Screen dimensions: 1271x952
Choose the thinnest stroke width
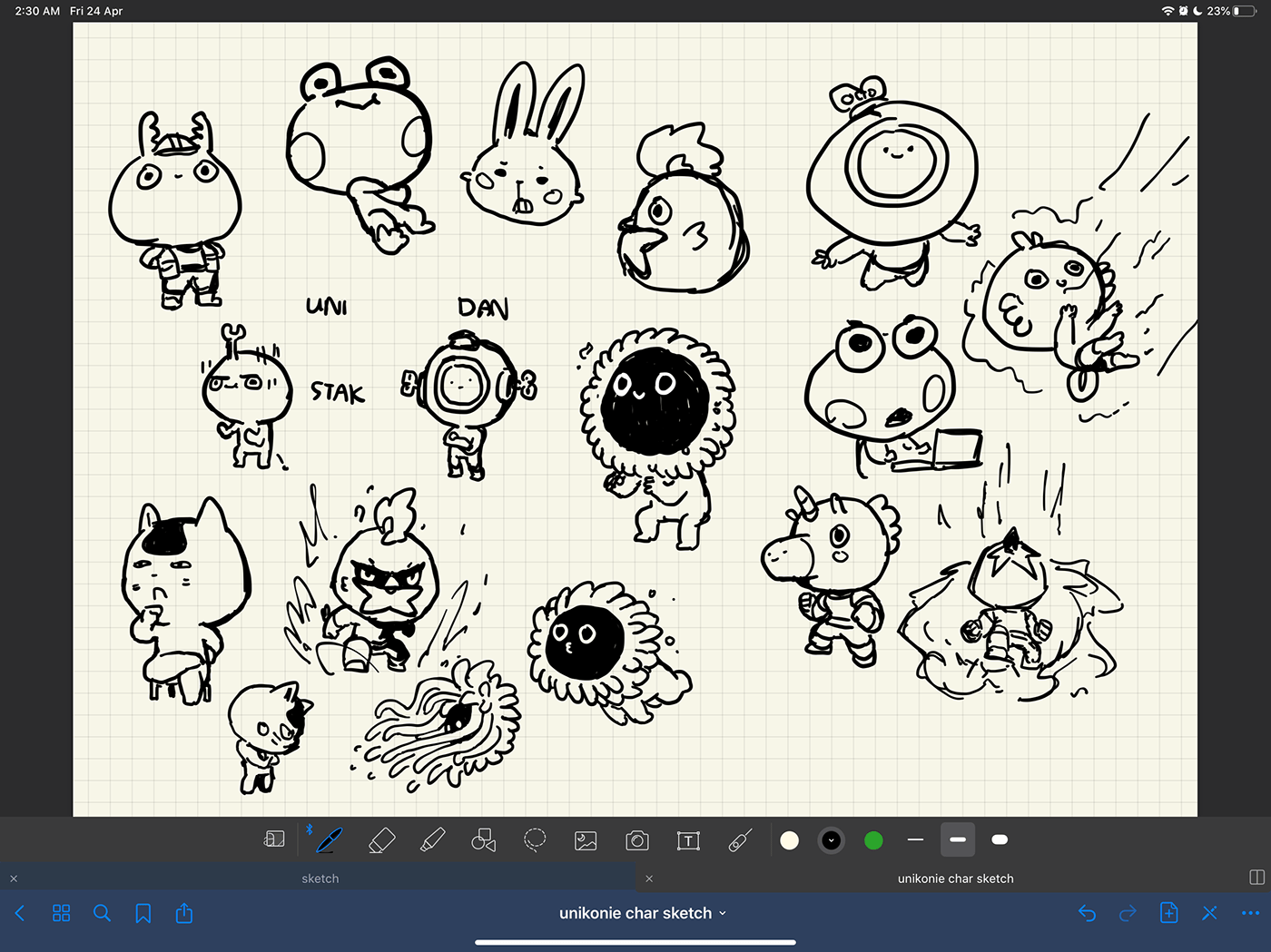(915, 840)
